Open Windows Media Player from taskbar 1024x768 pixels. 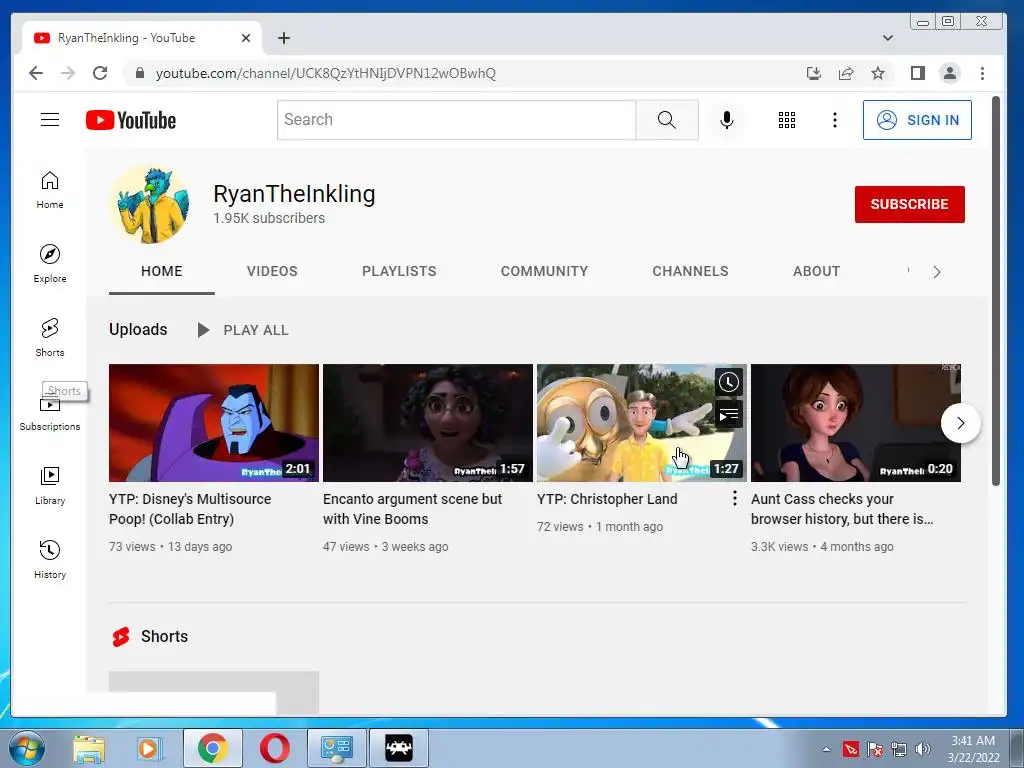pos(149,748)
